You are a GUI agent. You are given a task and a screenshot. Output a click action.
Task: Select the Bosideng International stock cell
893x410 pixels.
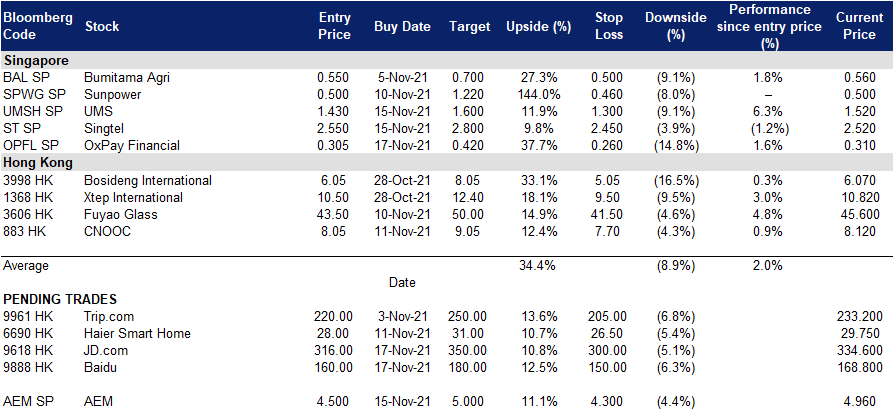point(148,181)
